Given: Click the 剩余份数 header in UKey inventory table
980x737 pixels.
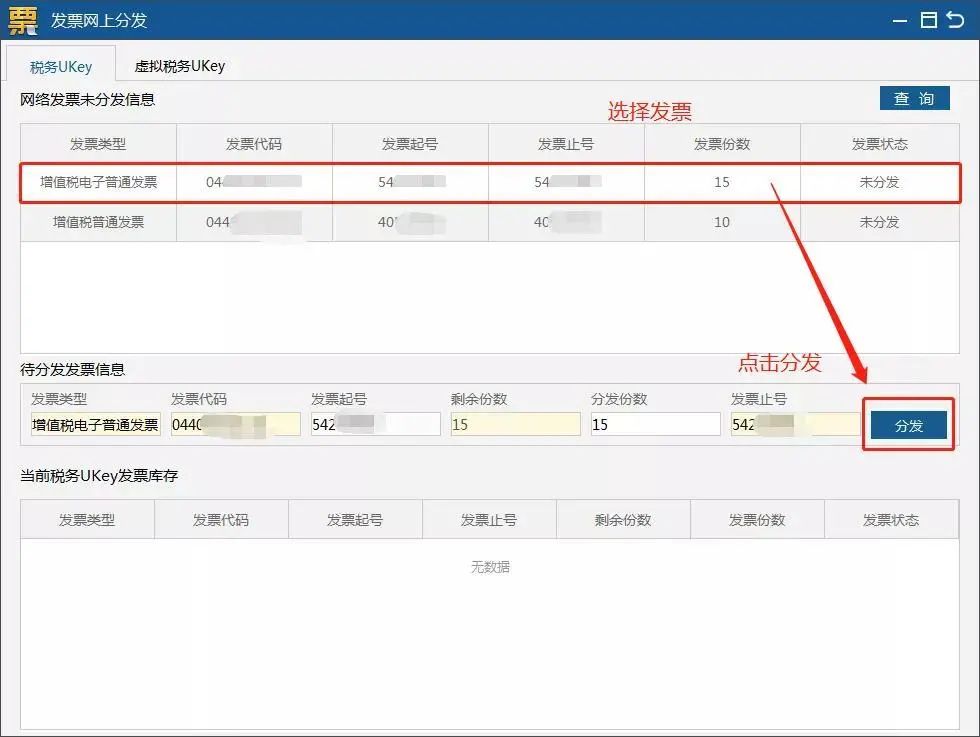Looking at the screenshot, I should (623, 519).
